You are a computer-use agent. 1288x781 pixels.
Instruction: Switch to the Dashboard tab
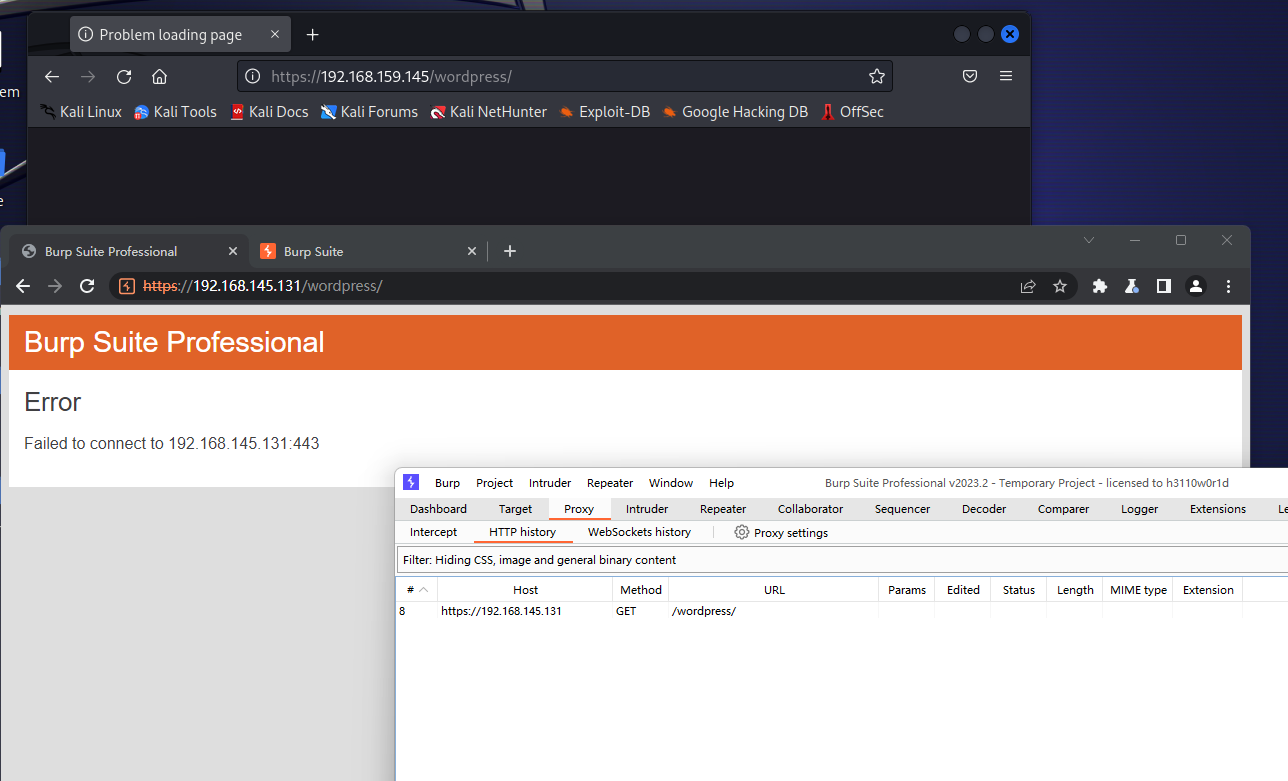tap(439, 509)
